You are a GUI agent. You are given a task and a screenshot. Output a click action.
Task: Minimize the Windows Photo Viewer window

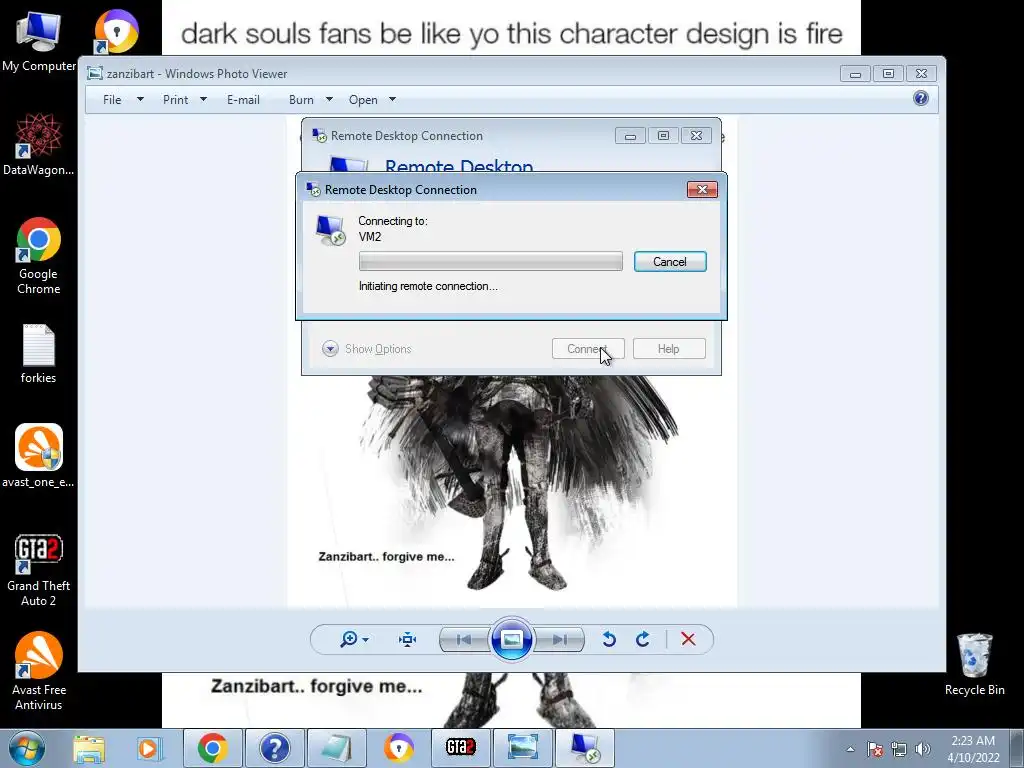click(x=855, y=74)
